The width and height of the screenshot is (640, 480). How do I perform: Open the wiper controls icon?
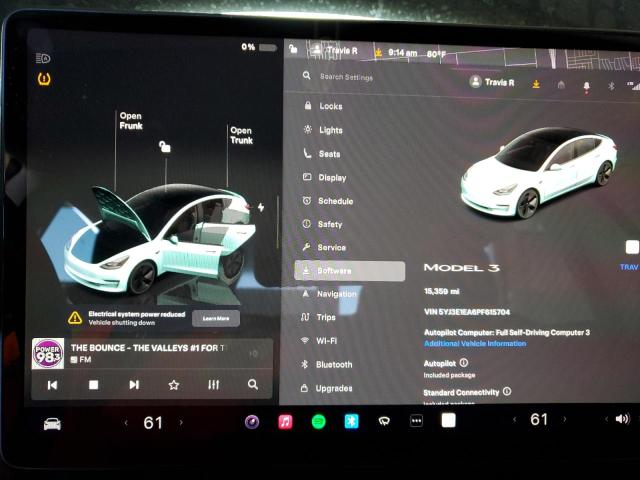(384, 421)
